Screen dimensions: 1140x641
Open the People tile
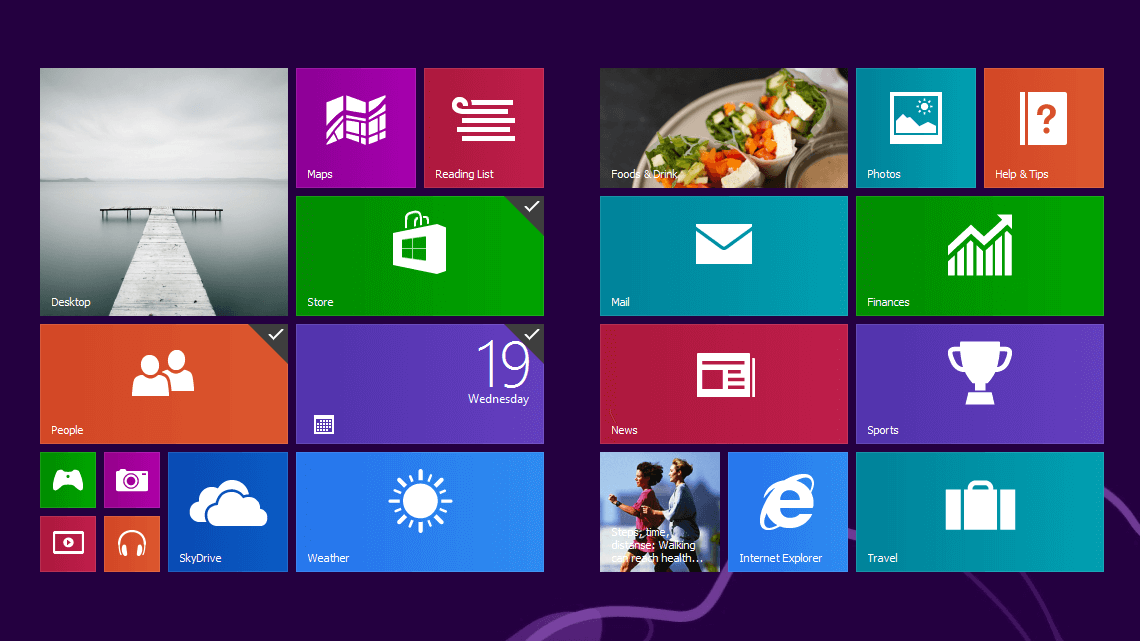click(x=164, y=384)
